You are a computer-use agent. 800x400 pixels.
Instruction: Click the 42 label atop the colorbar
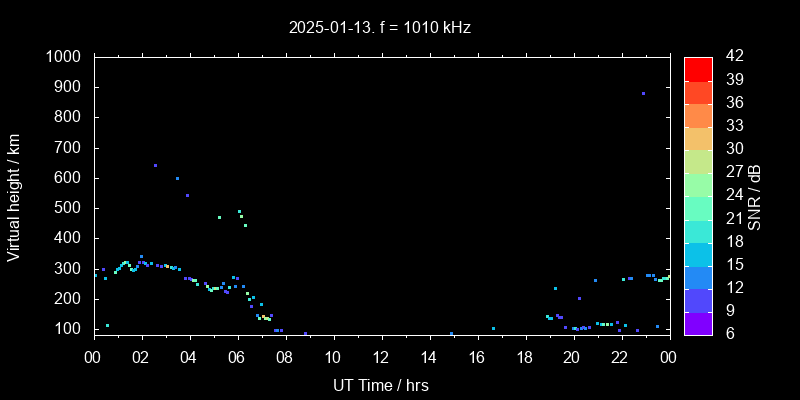click(731, 57)
